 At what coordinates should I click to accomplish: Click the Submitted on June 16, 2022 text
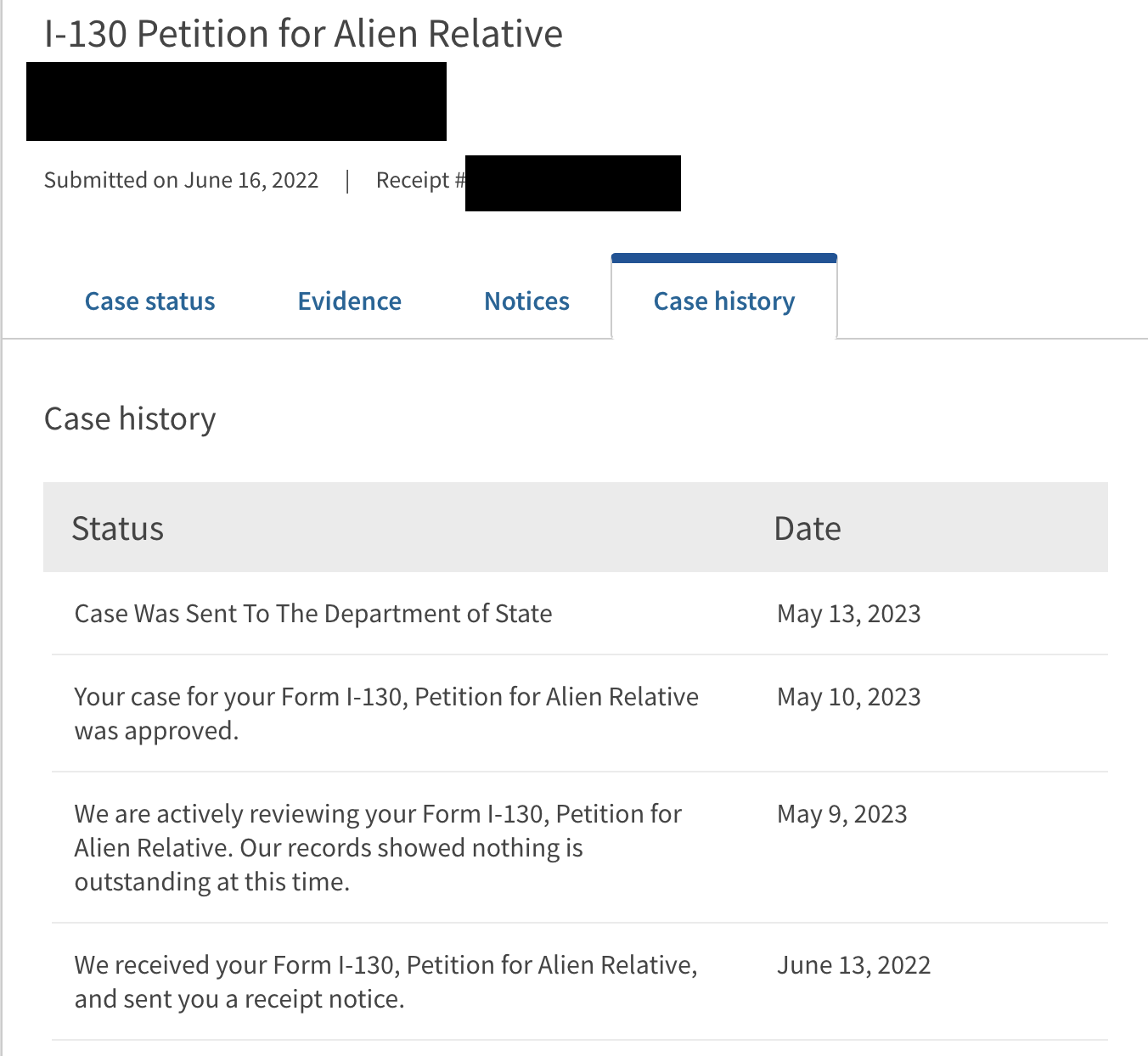[x=181, y=180]
